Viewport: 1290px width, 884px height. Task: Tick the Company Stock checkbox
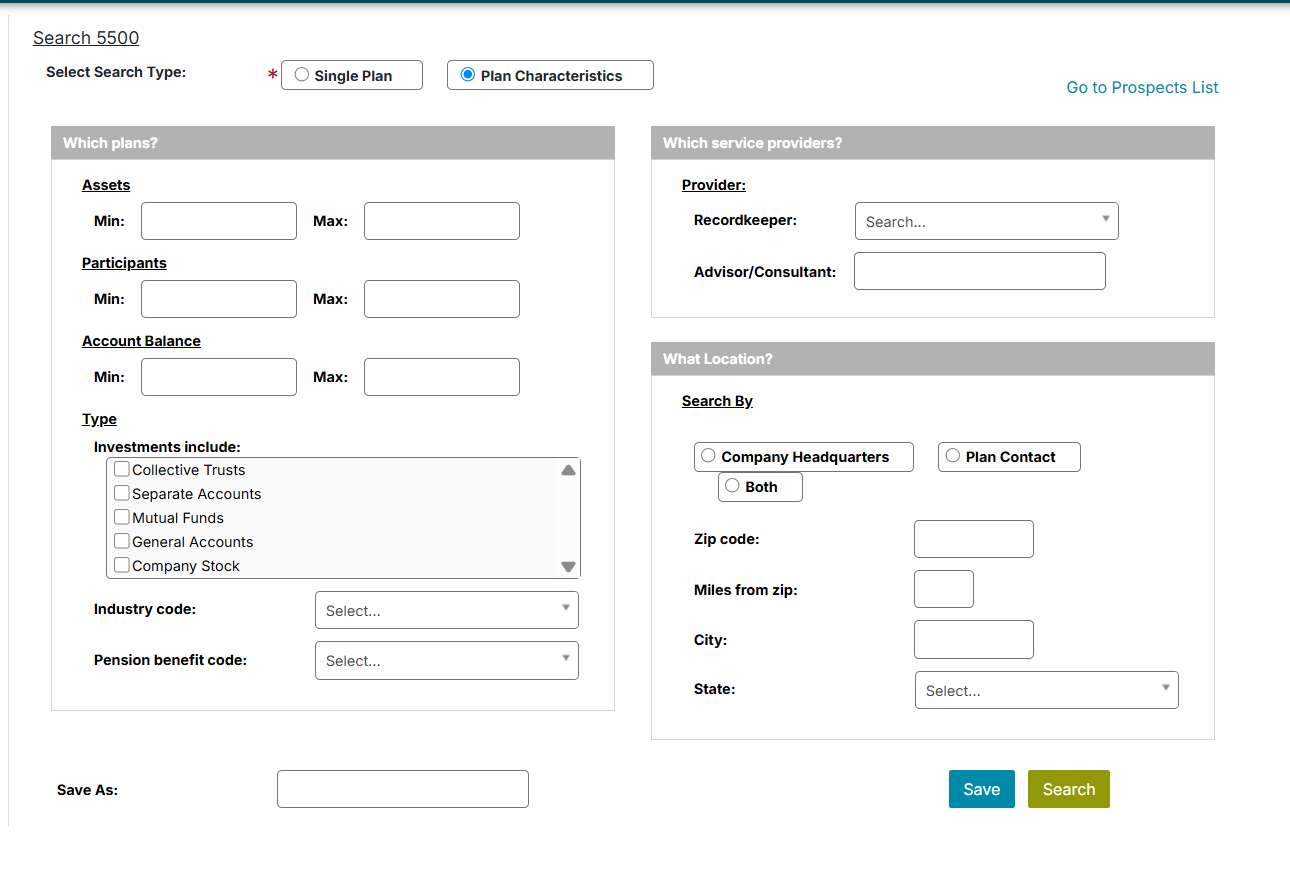(122, 565)
